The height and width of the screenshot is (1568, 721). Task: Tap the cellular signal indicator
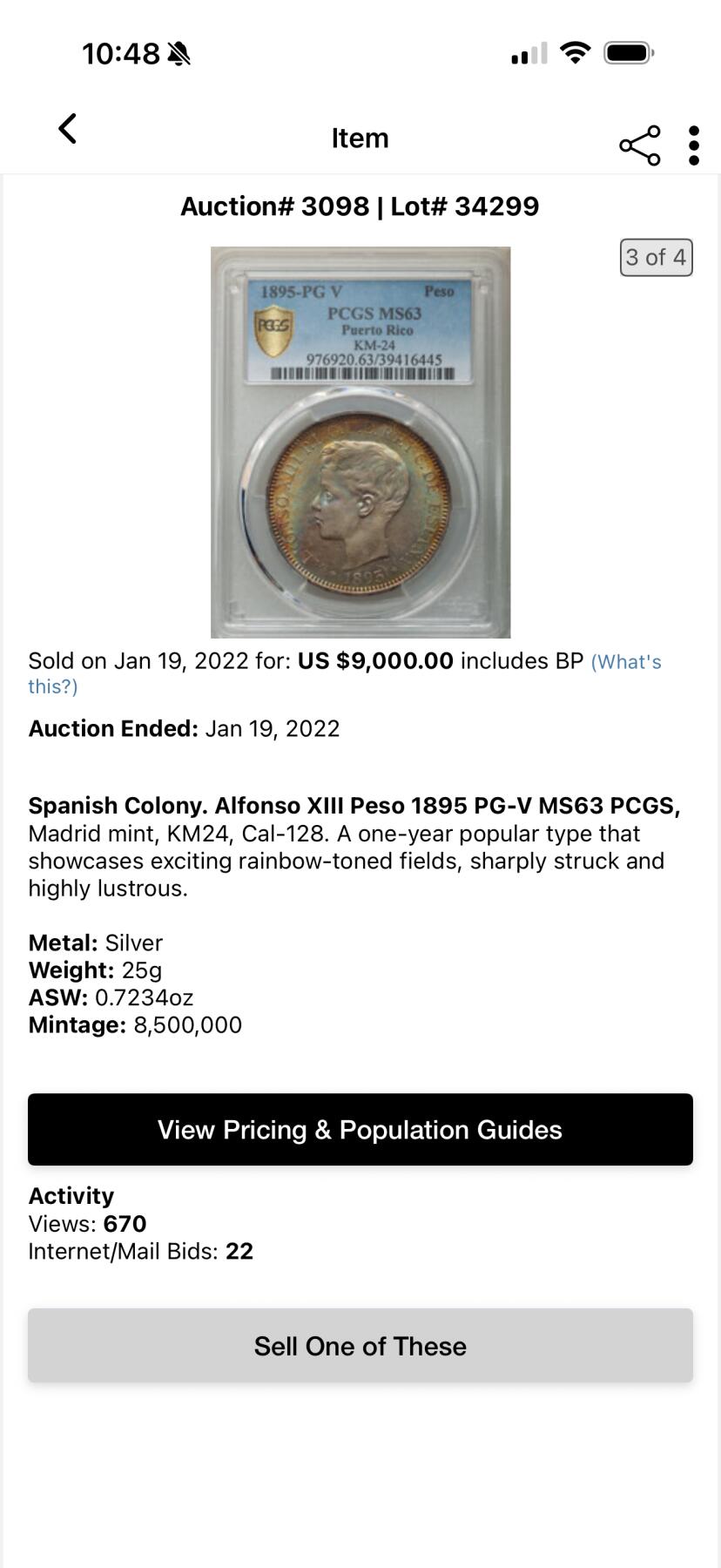[526, 54]
